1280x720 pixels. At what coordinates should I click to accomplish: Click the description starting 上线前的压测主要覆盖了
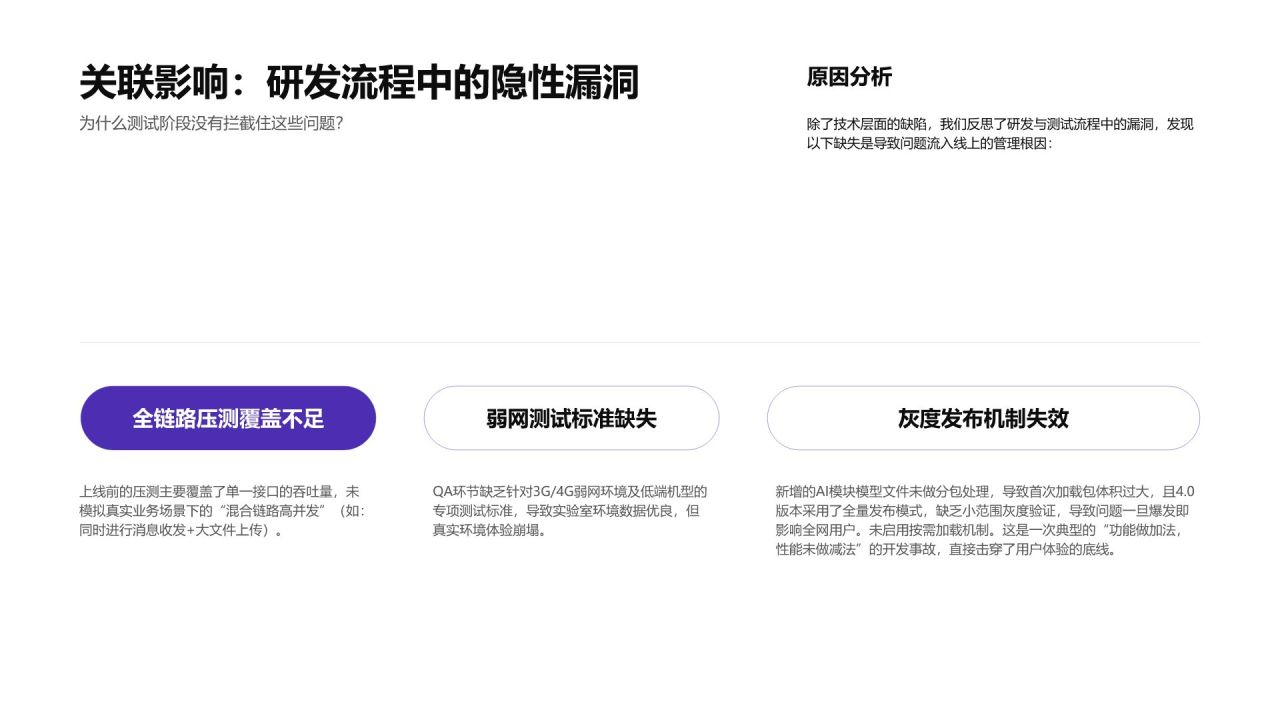coord(222,511)
